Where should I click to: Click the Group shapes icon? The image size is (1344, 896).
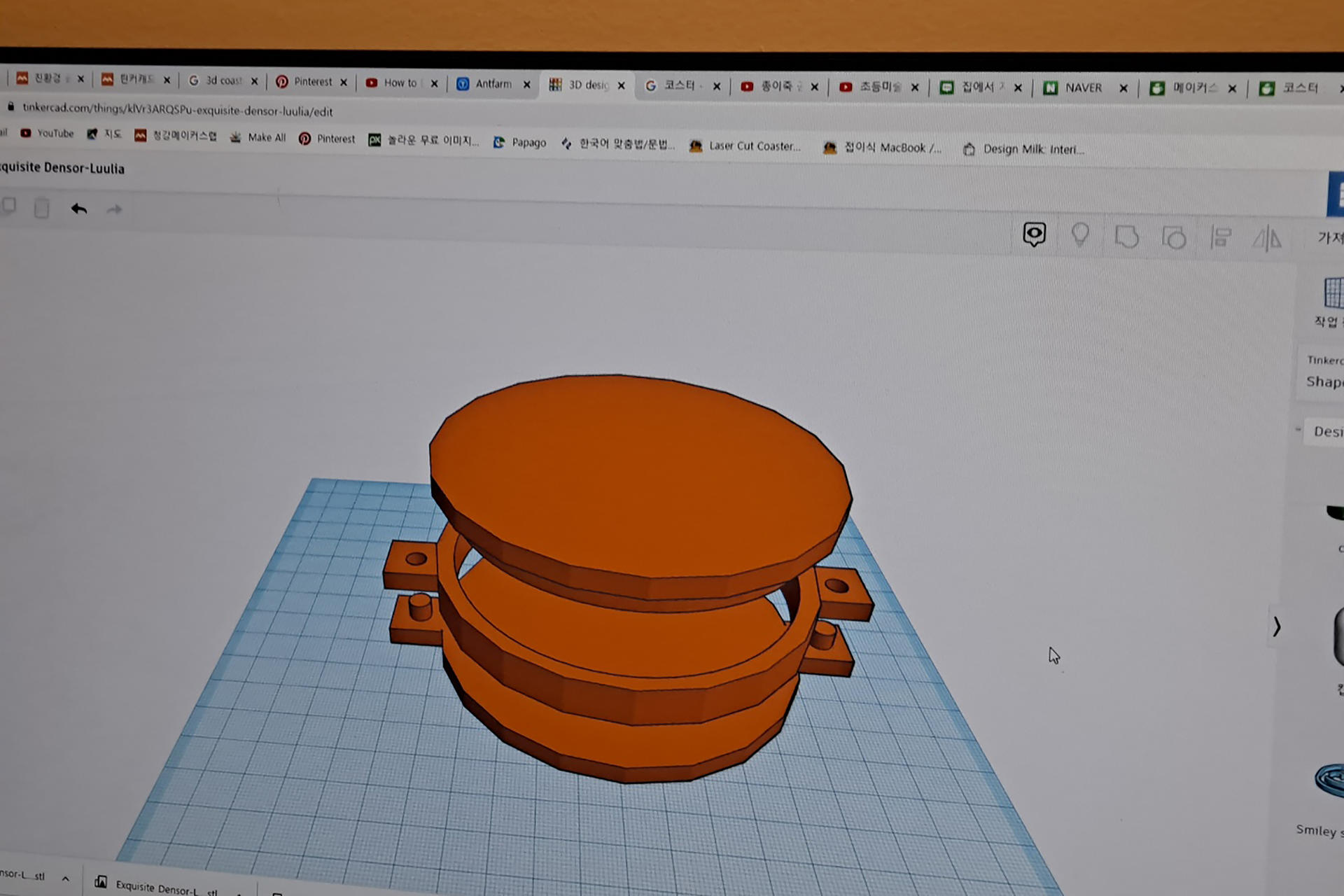tap(1126, 237)
